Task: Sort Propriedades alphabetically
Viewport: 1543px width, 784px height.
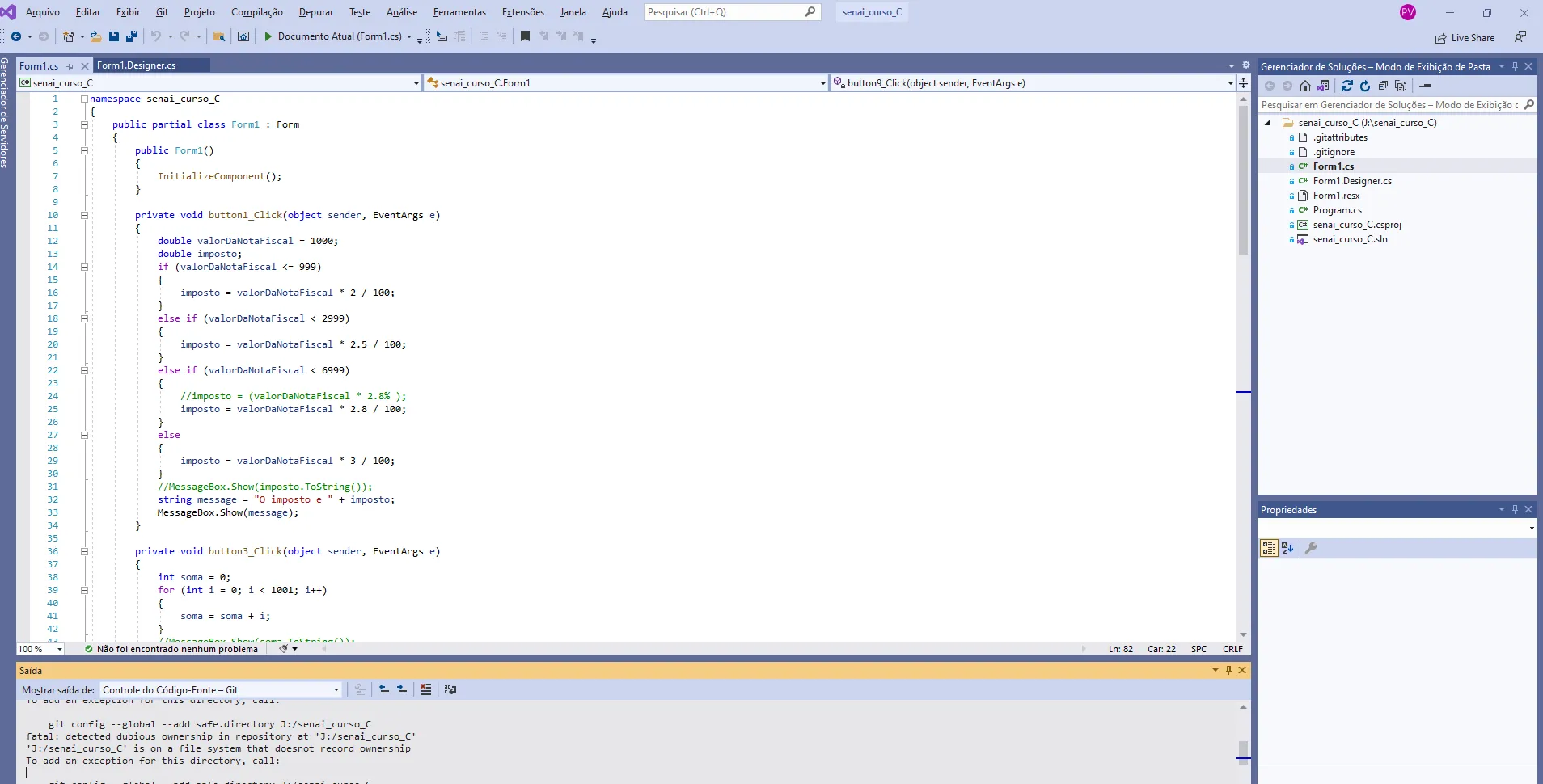Action: [1286, 548]
